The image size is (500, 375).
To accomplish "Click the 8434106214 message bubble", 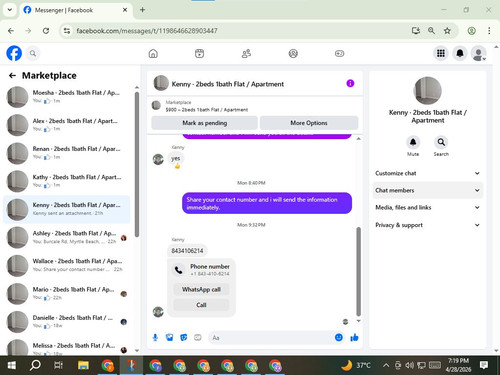I will 187,251.
